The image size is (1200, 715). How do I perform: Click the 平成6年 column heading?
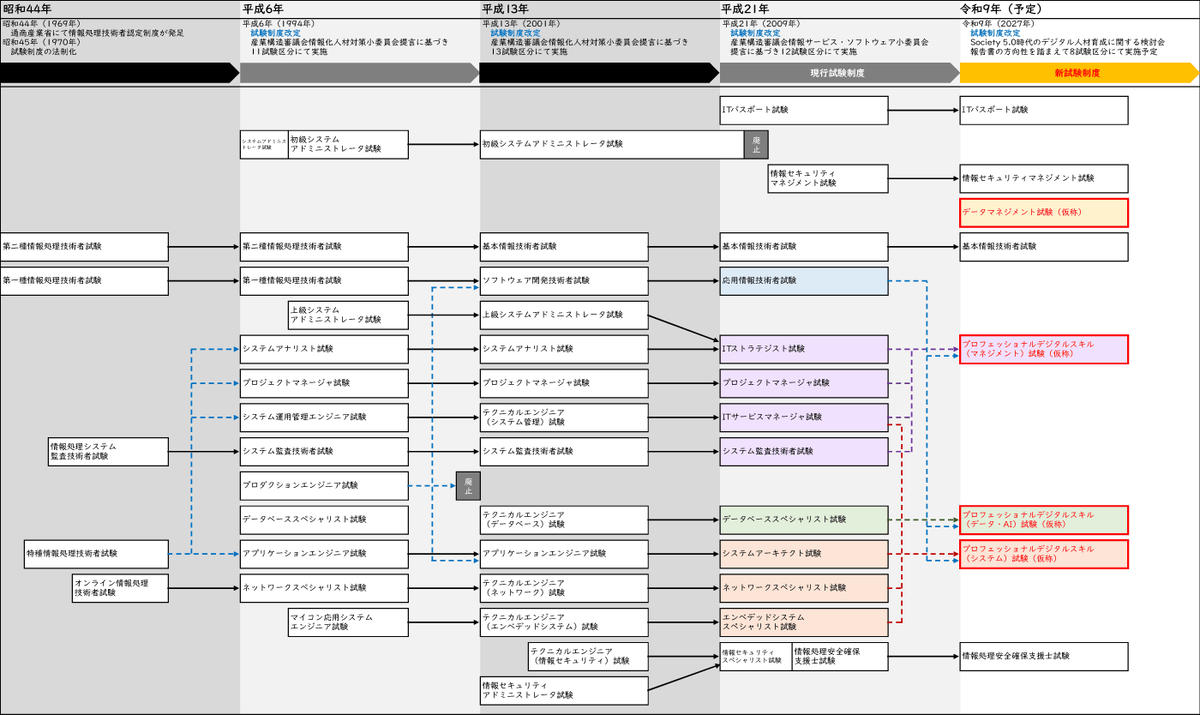pyautogui.click(x=262, y=8)
